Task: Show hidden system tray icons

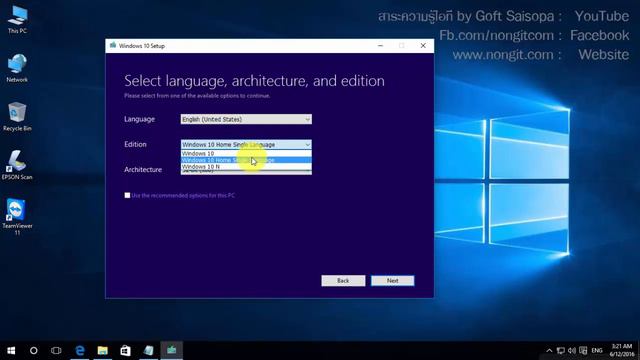Action: pos(549,351)
